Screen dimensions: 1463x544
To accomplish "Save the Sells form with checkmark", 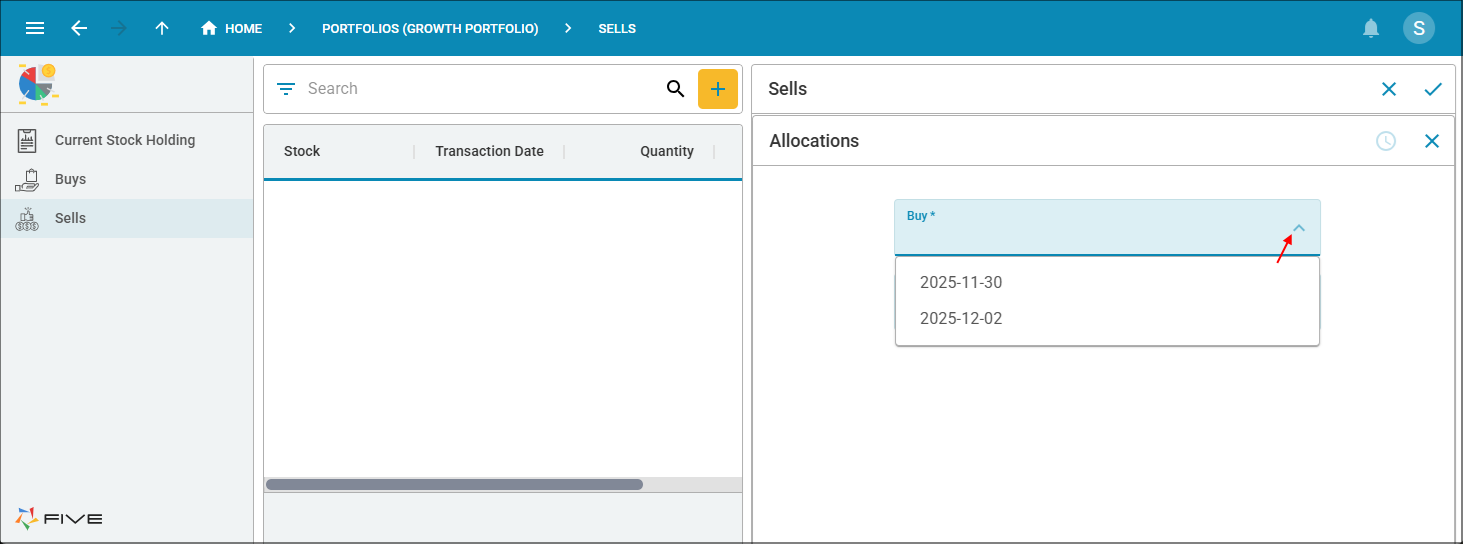I will point(1432,89).
